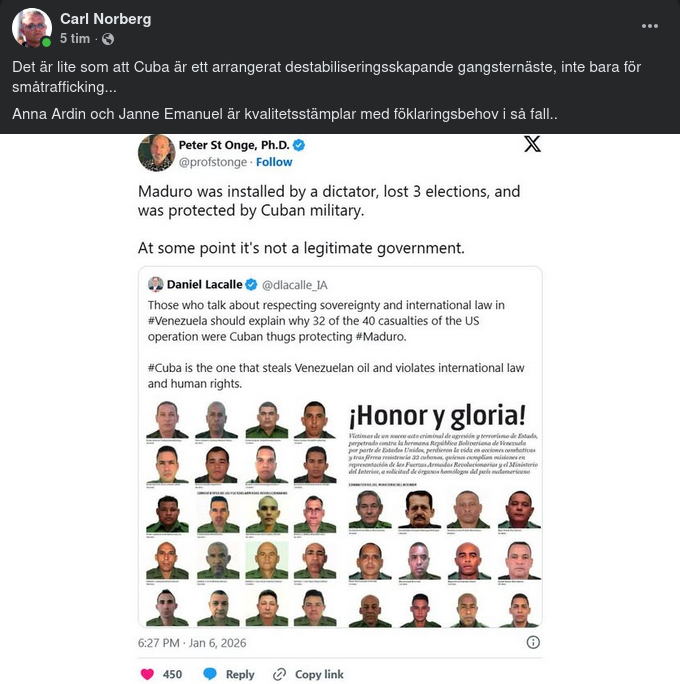The width and height of the screenshot is (680, 684).
Task: Open the @dlacalle_IA handle
Action: click(294, 285)
